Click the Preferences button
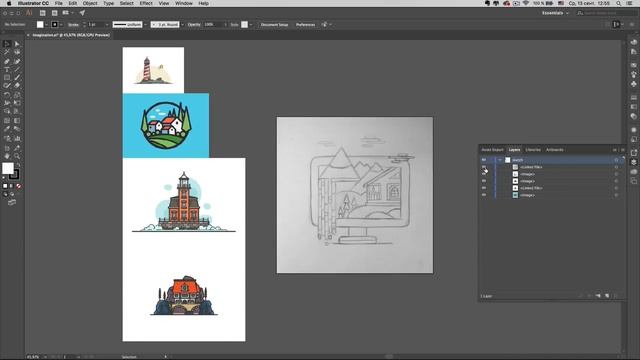Viewport: 640px width, 360px height. (305, 24)
